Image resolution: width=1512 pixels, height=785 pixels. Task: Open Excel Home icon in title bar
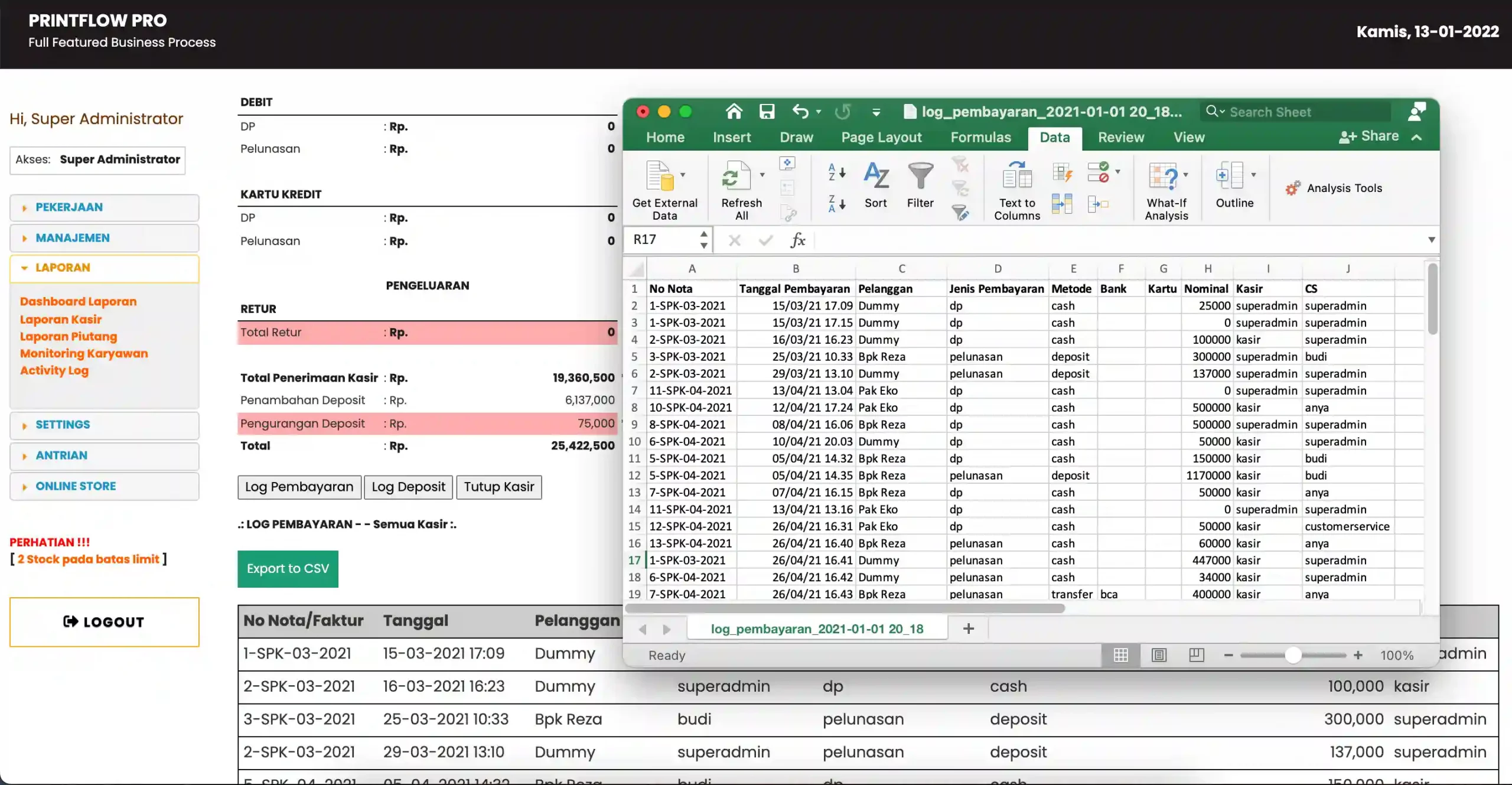(734, 111)
